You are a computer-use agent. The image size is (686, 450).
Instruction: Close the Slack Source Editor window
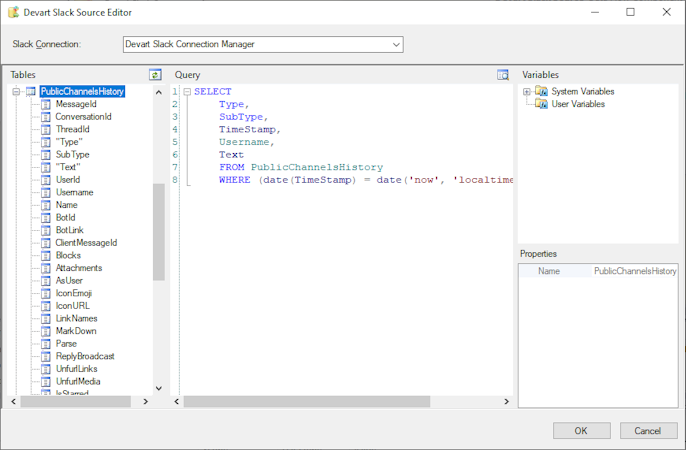pos(666,12)
